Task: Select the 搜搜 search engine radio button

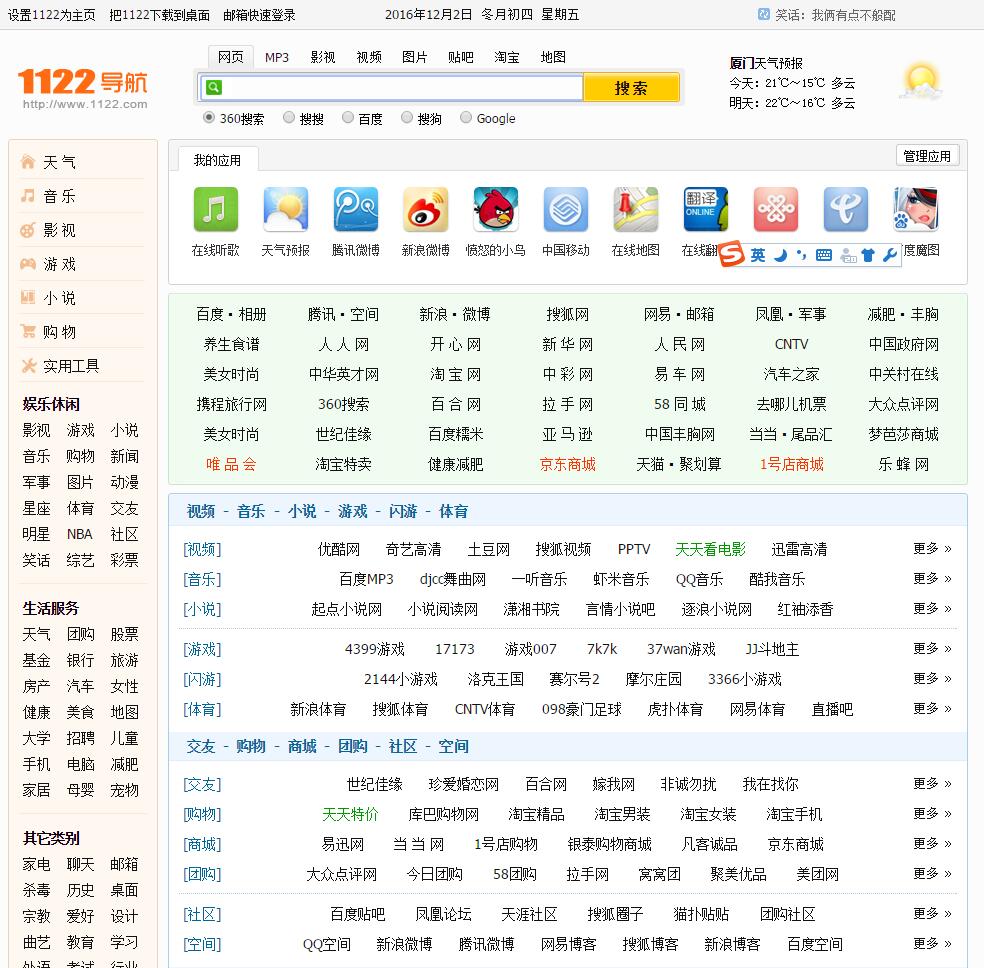Action: (x=289, y=117)
